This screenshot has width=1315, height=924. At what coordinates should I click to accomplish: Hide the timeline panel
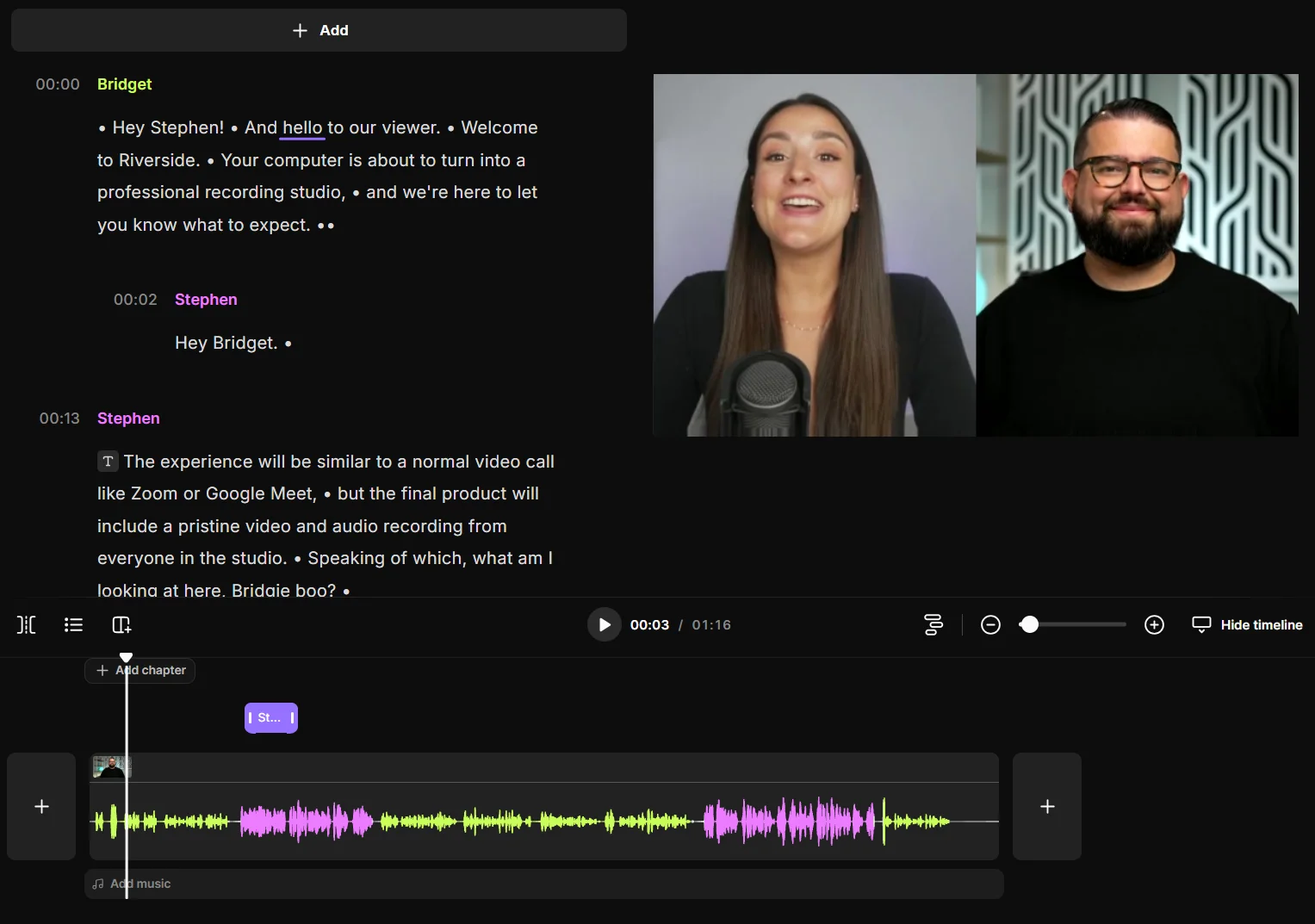(x=1246, y=624)
